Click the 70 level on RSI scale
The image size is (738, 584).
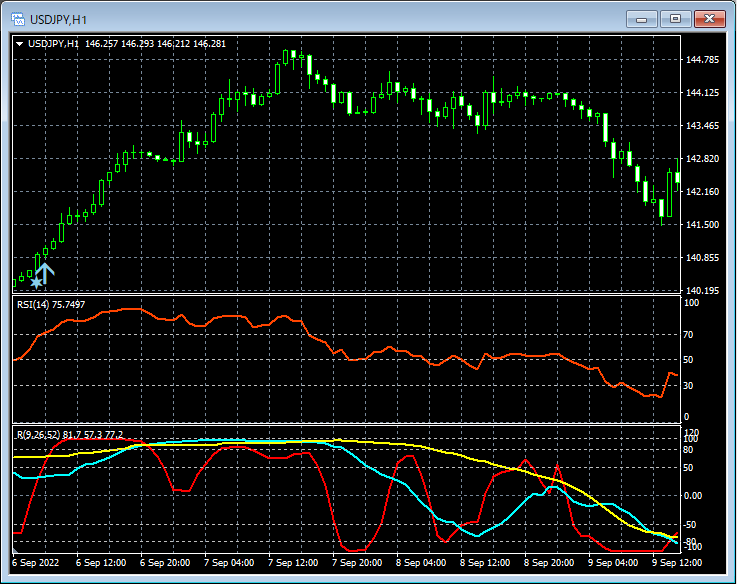click(688, 335)
